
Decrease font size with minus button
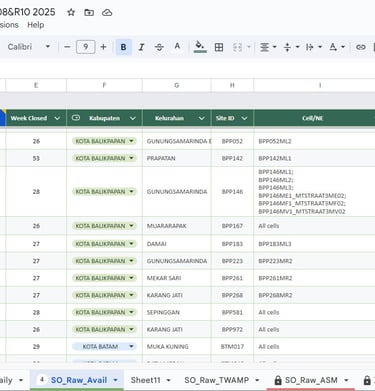coord(67,47)
